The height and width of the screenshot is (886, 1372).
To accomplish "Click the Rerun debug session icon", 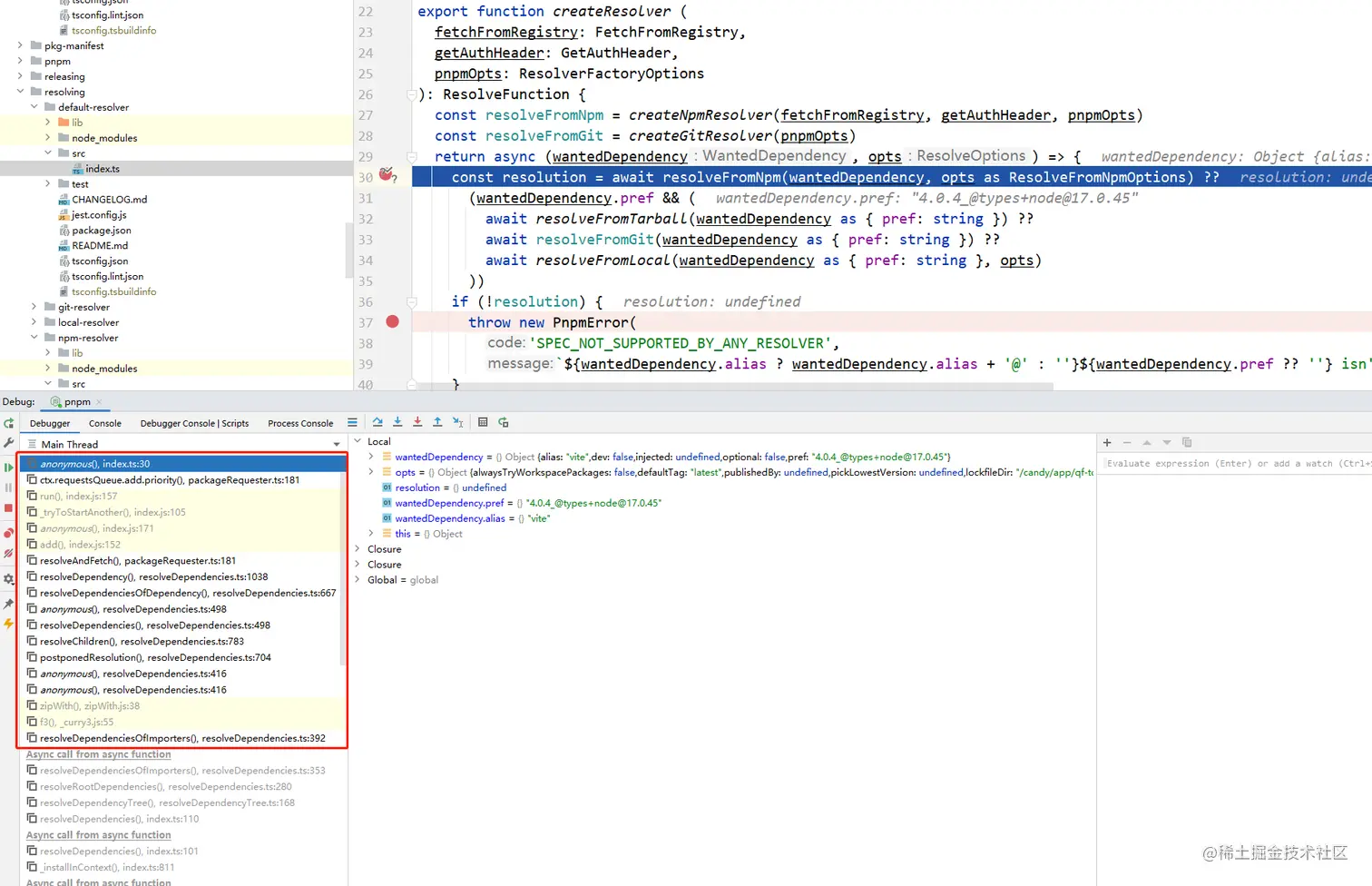I will (9, 423).
